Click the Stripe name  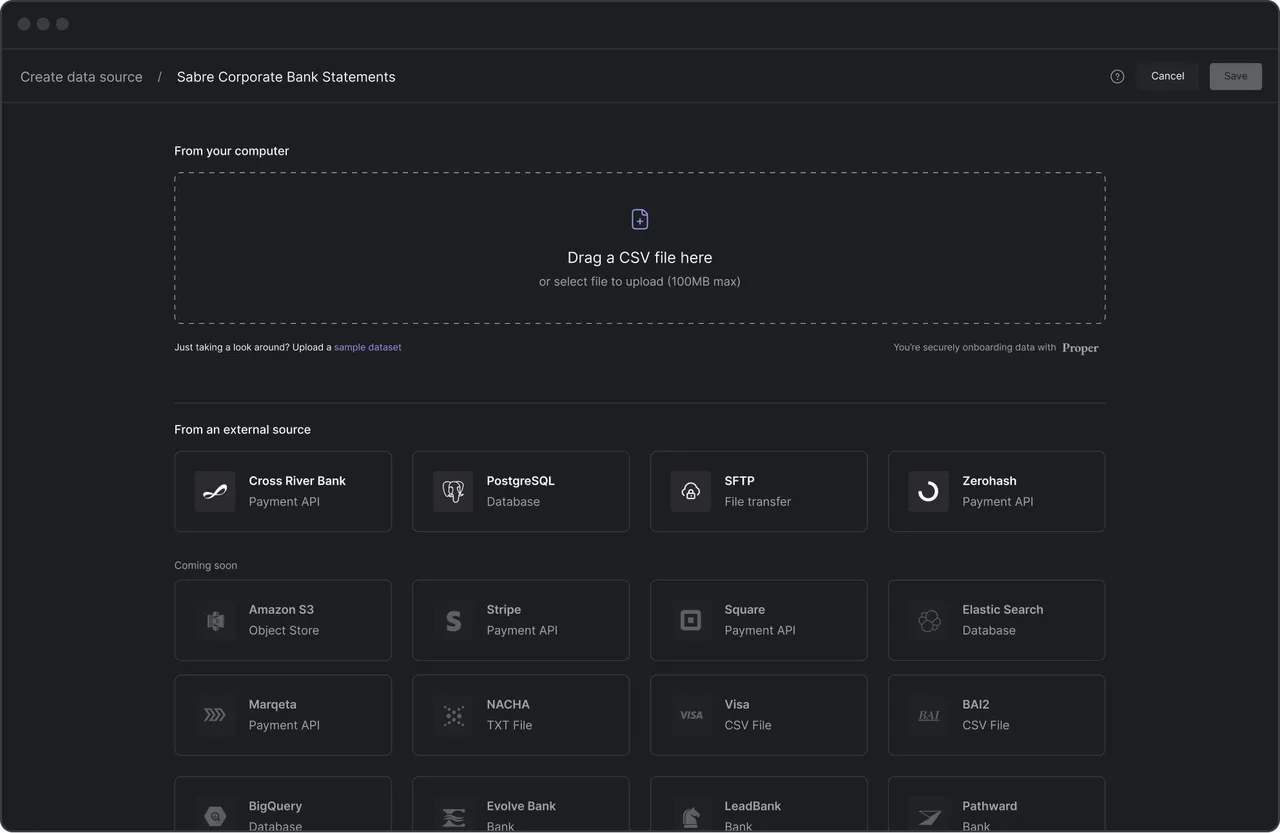pos(504,610)
